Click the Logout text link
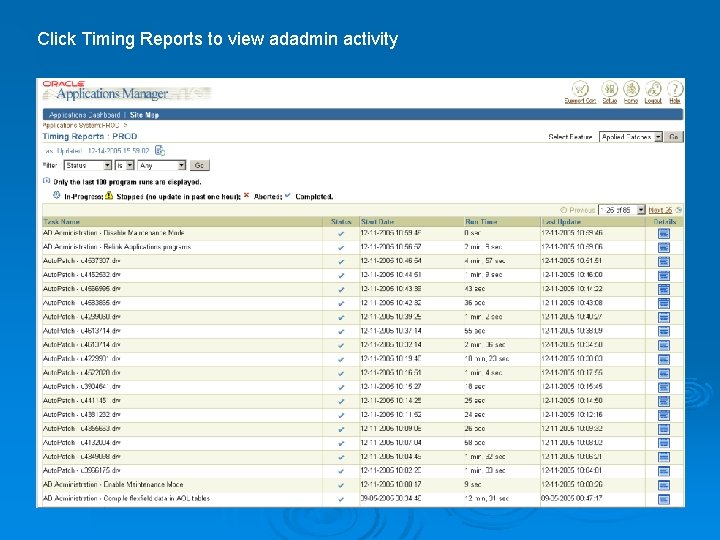This screenshot has height=540, width=720. point(653,101)
